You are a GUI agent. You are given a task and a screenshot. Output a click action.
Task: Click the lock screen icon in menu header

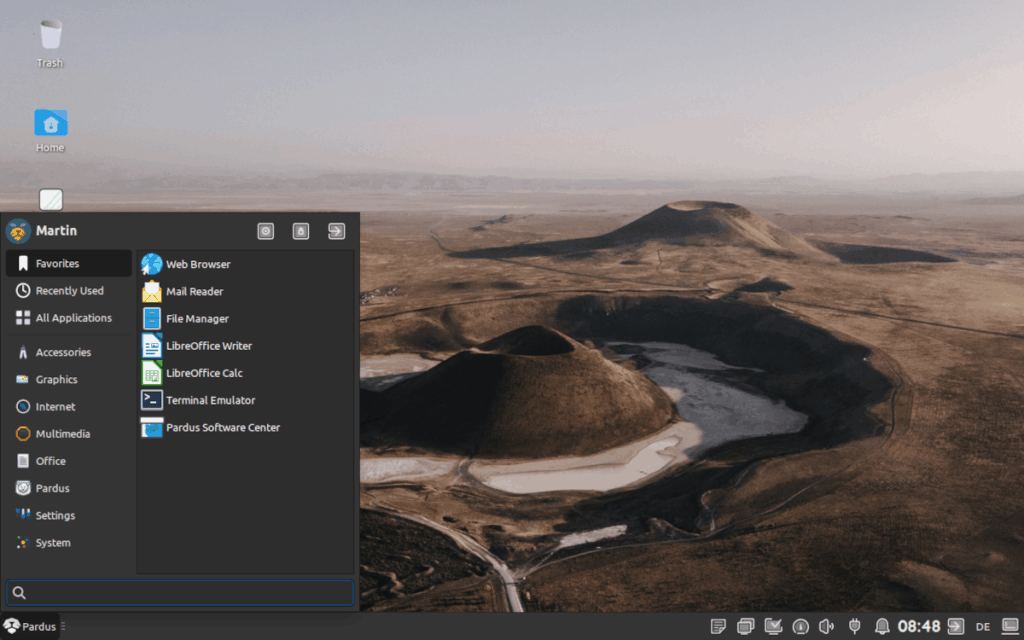point(301,231)
